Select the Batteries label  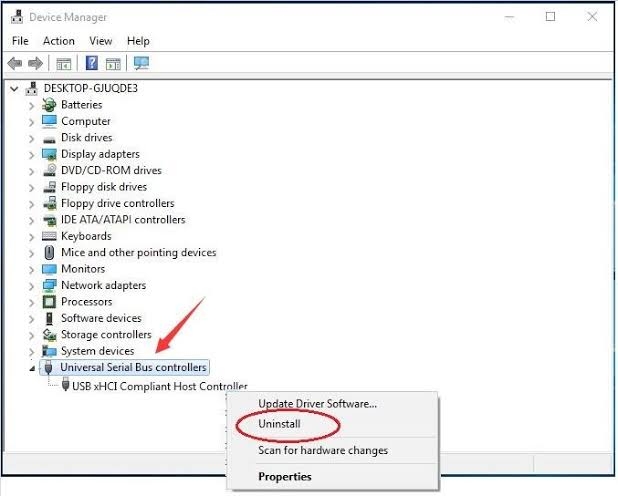click(x=82, y=105)
